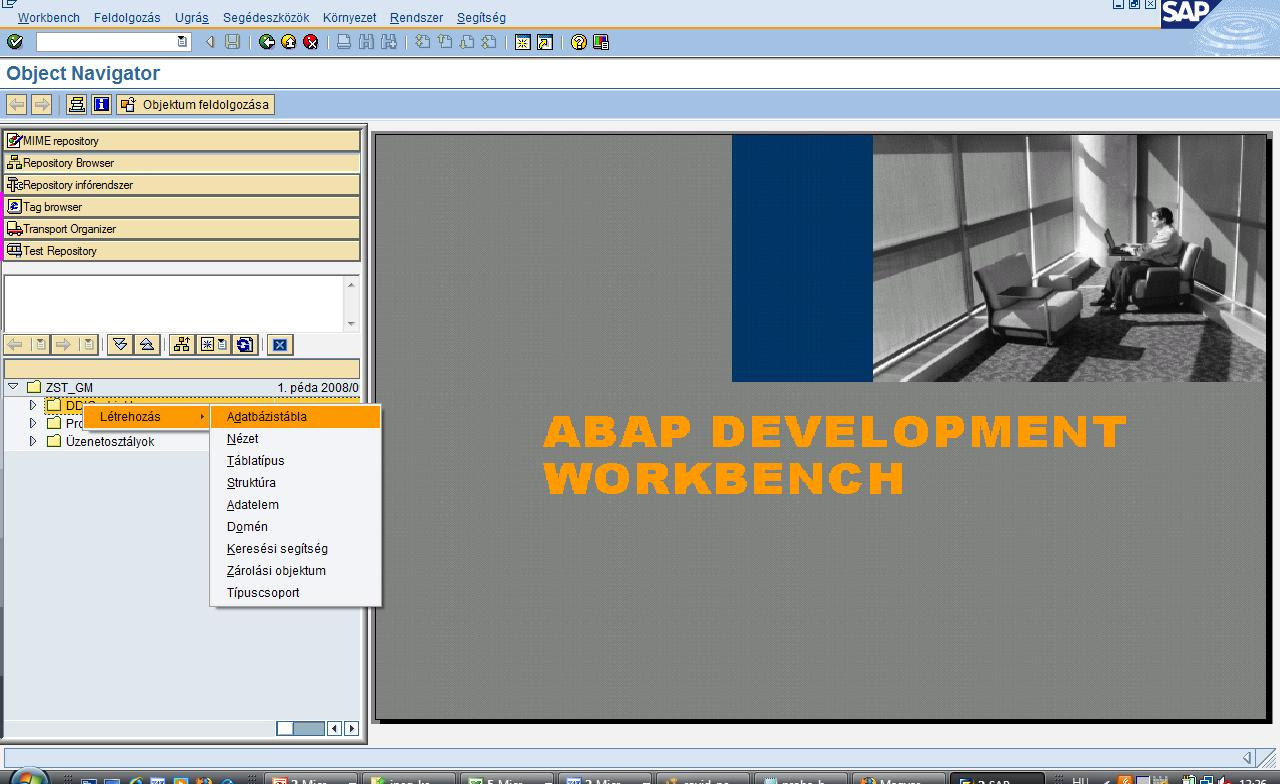Select Adatbázistábla from the submenu
This screenshot has height=784, width=1280.
pyautogui.click(x=295, y=417)
